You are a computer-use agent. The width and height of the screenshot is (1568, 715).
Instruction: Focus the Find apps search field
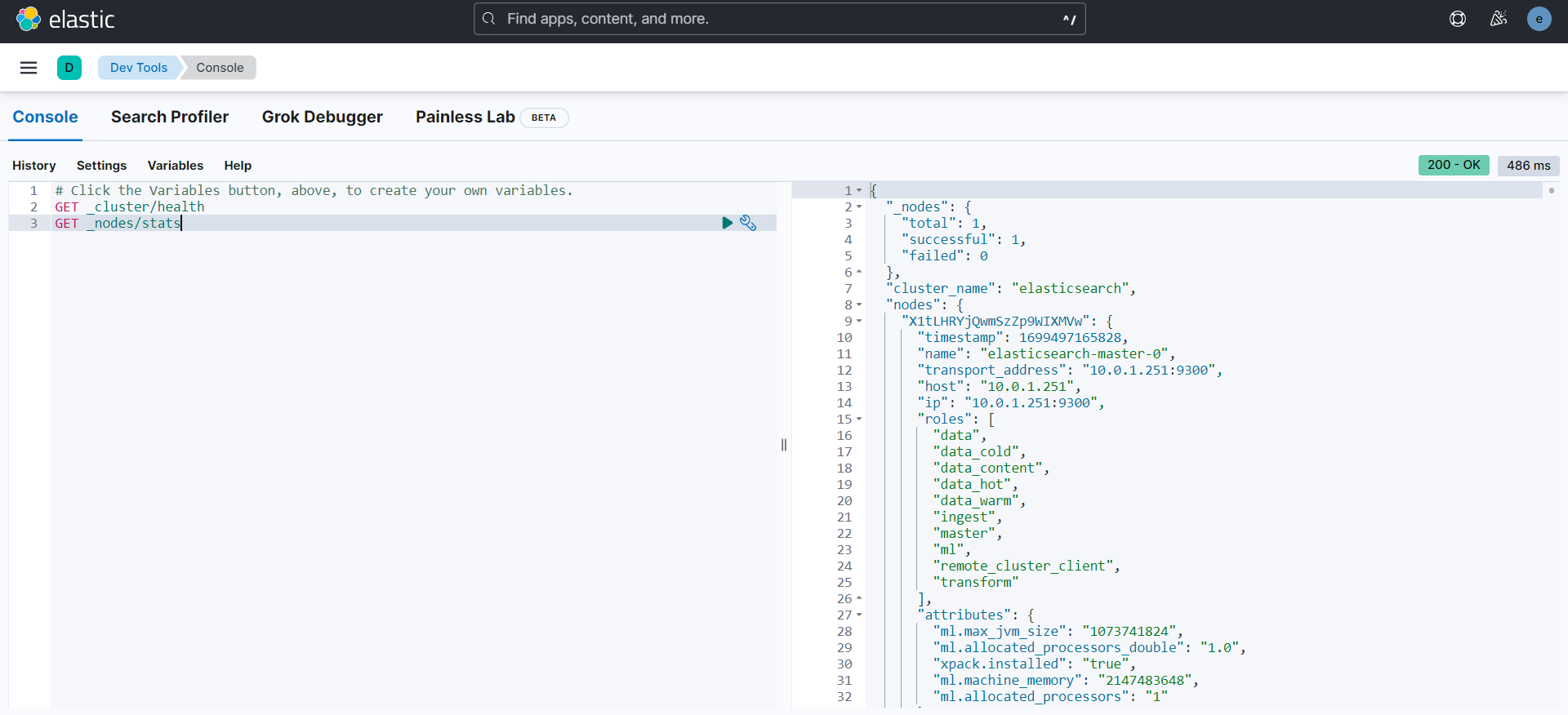click(x=780, y=19)
